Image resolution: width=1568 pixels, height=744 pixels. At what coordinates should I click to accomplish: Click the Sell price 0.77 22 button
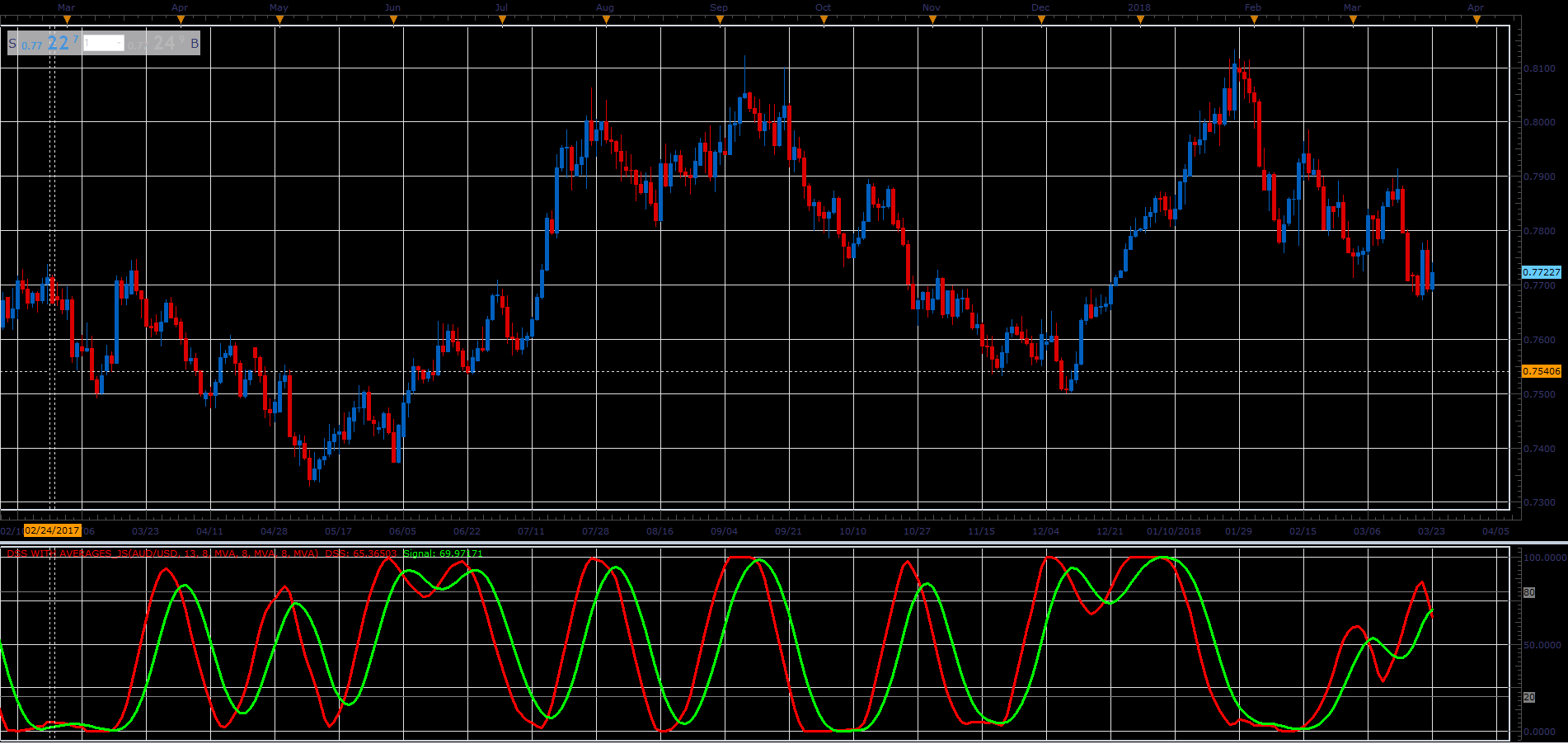pyautogui.click(x=45, y=43)
